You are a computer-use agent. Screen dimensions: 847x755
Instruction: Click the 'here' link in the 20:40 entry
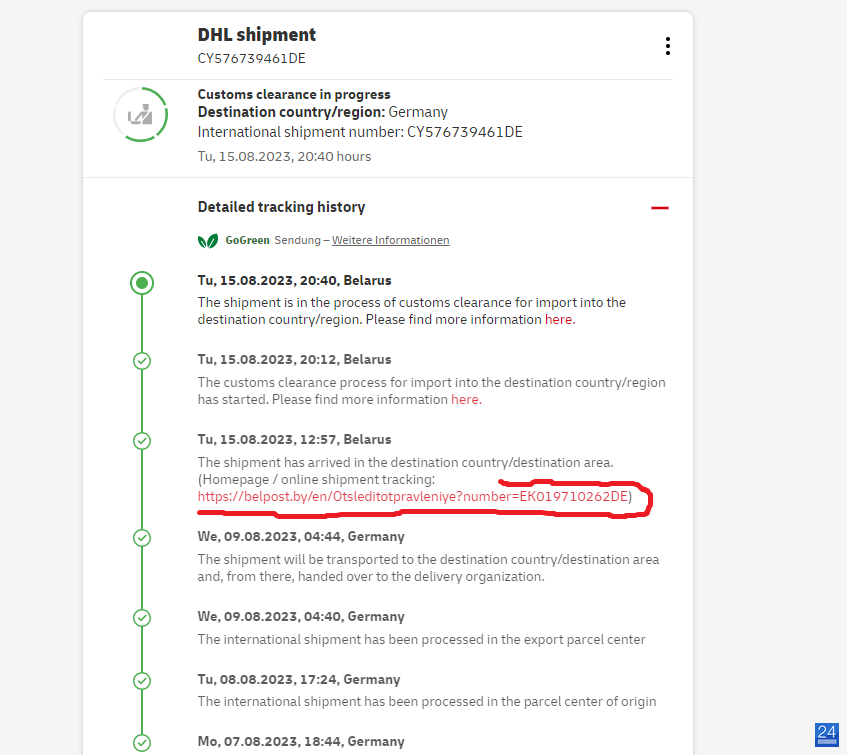(560, 319)
